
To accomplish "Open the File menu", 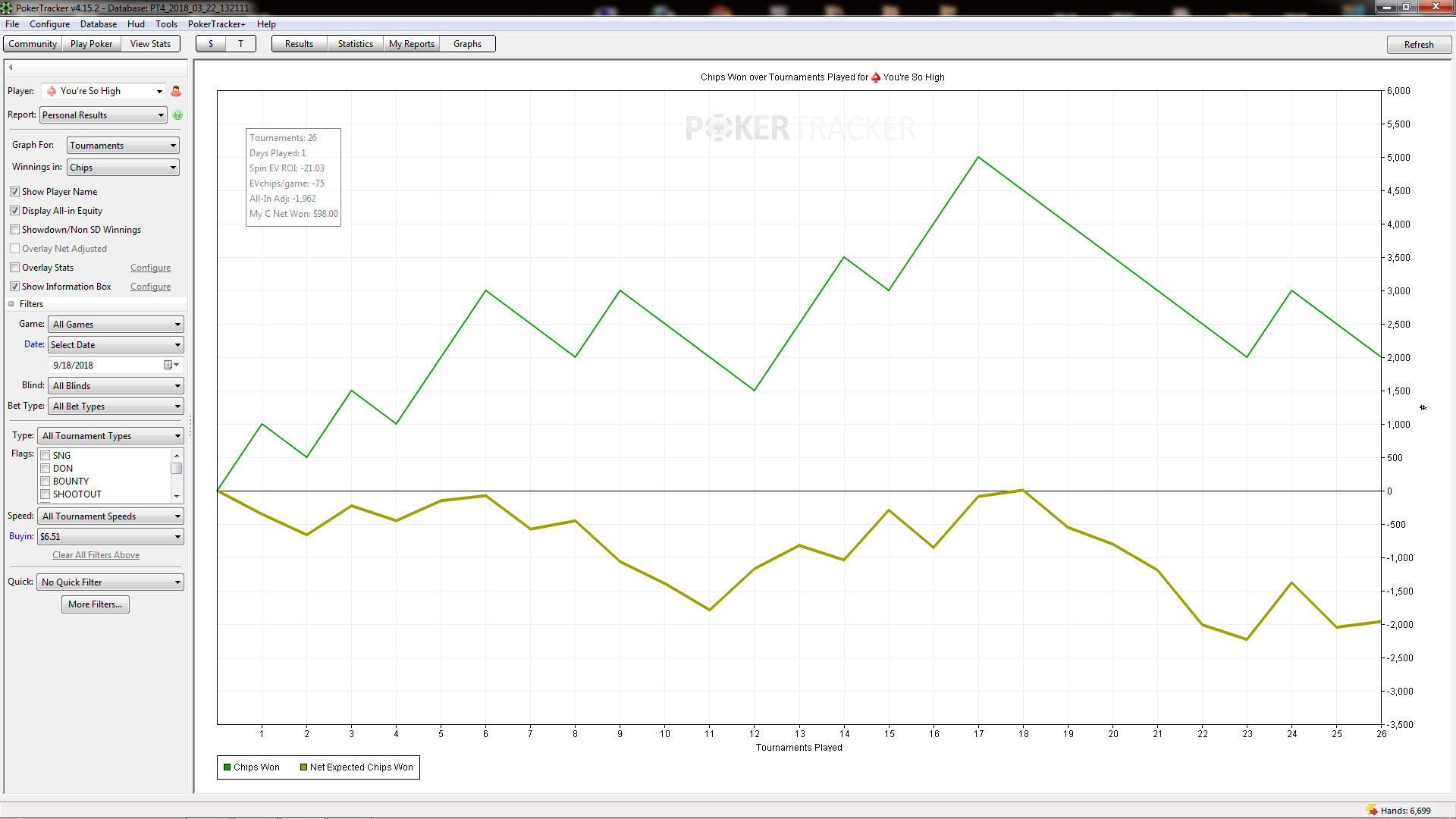I will 12,24.
